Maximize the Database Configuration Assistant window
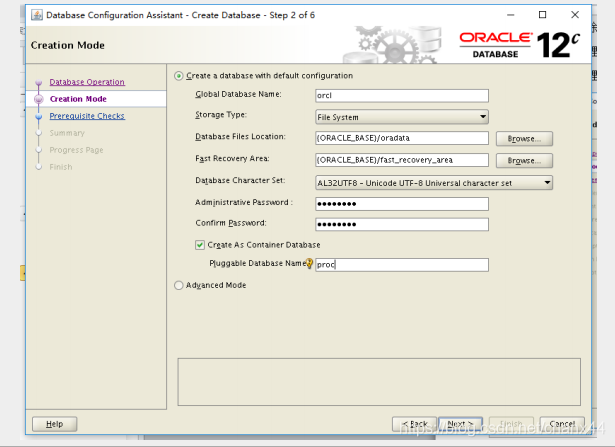Screen dimensions: 615x447 542,15
